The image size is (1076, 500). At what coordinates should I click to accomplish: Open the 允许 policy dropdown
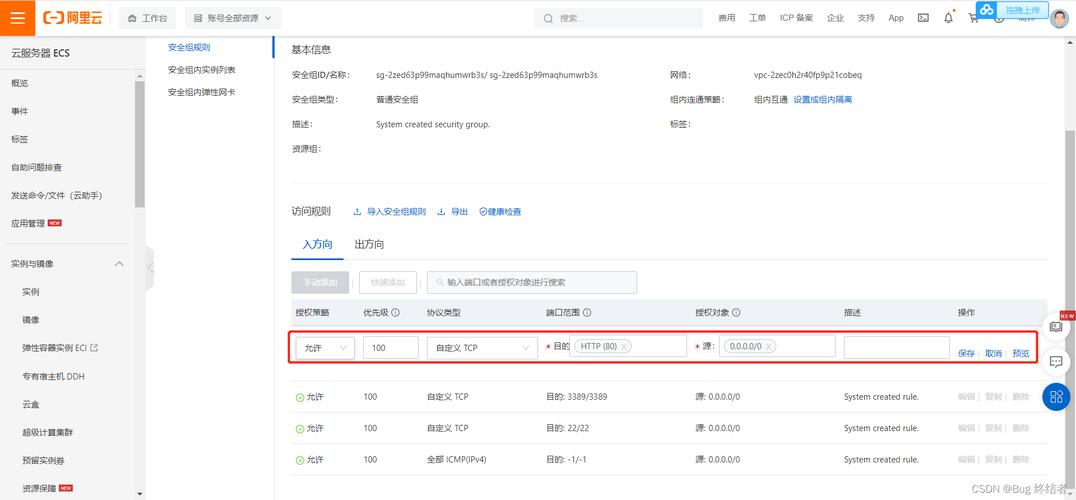pos(325,348)
